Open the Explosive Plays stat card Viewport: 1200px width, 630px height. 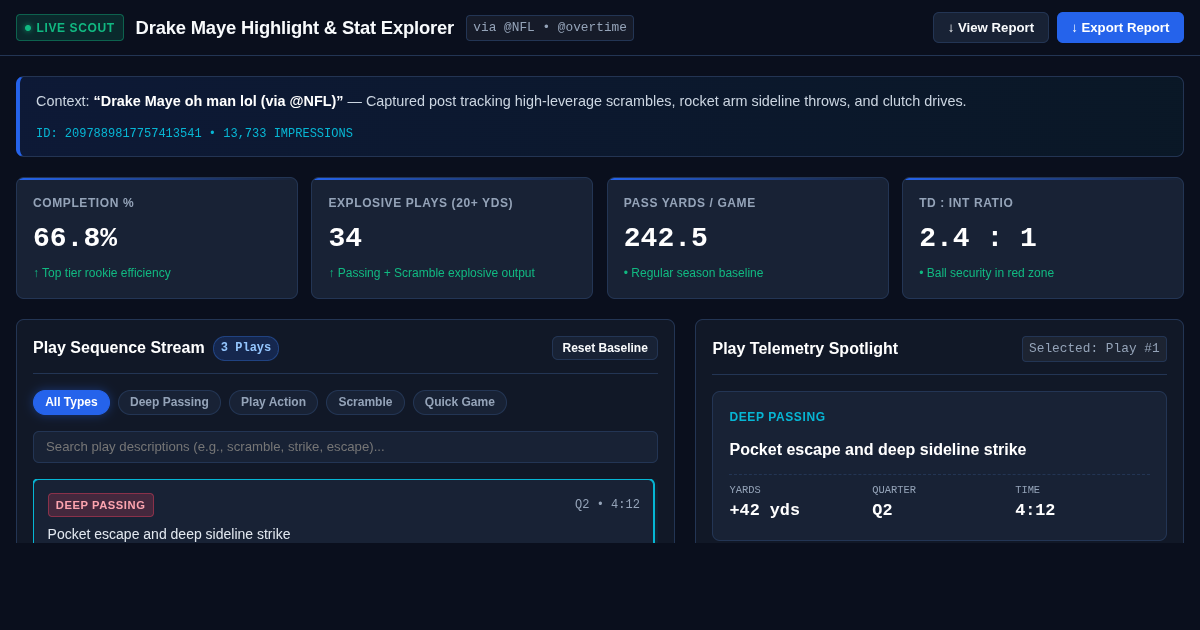point(452,238)
